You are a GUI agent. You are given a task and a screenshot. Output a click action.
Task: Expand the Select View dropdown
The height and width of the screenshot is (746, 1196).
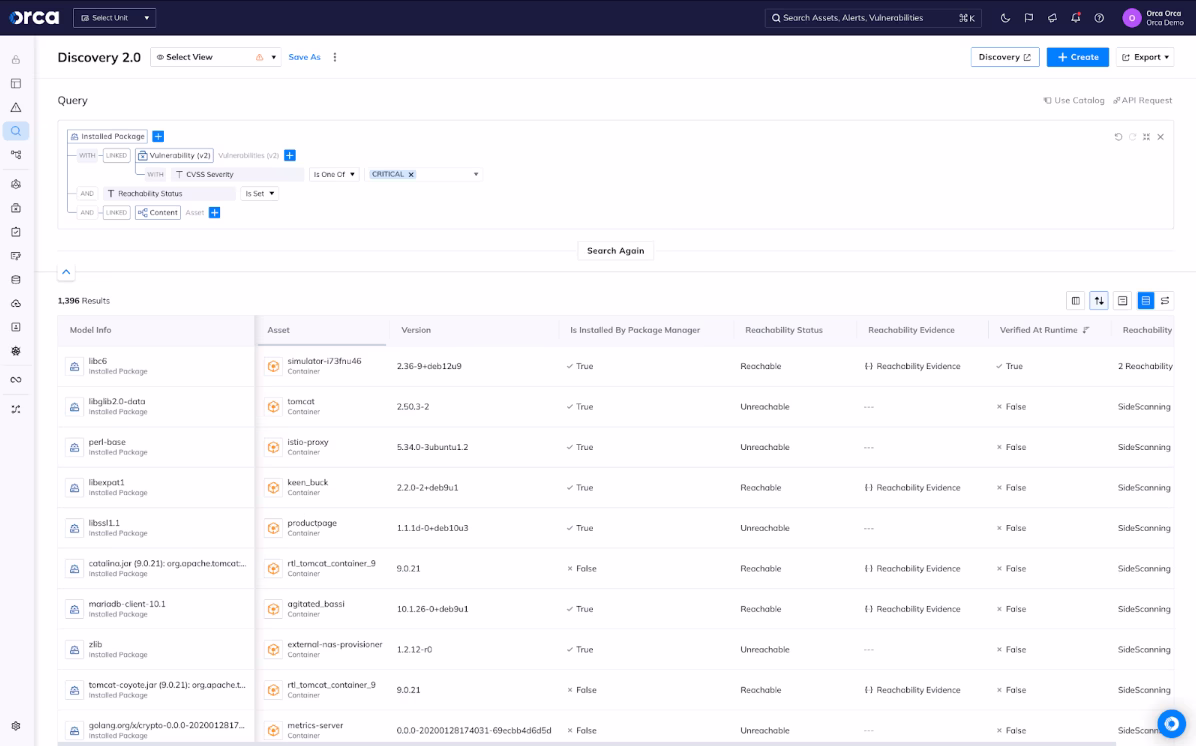pos(215,57)
